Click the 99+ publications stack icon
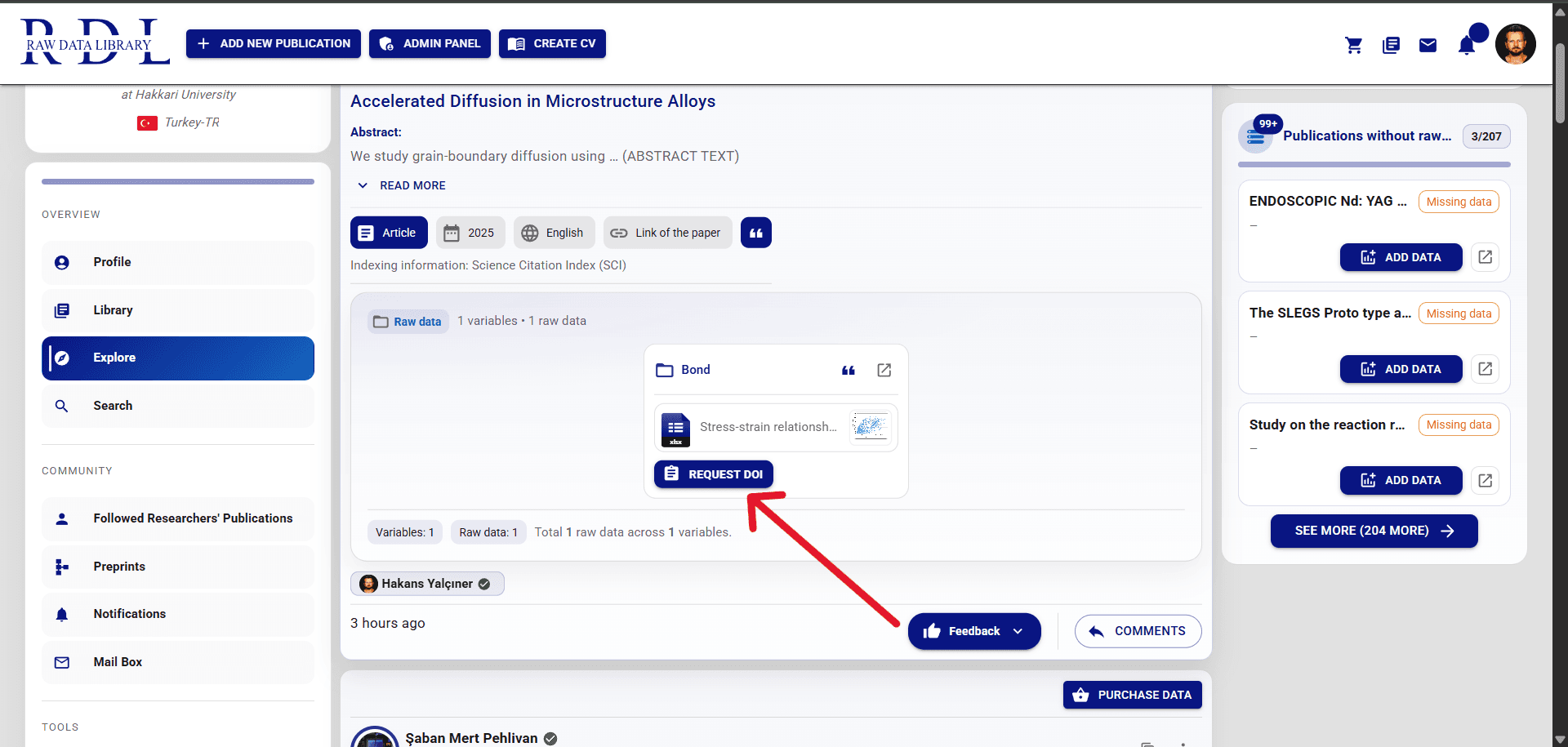Image resolution: width=1568 pixels, height=747 pixels. [x=1256, y=136]
